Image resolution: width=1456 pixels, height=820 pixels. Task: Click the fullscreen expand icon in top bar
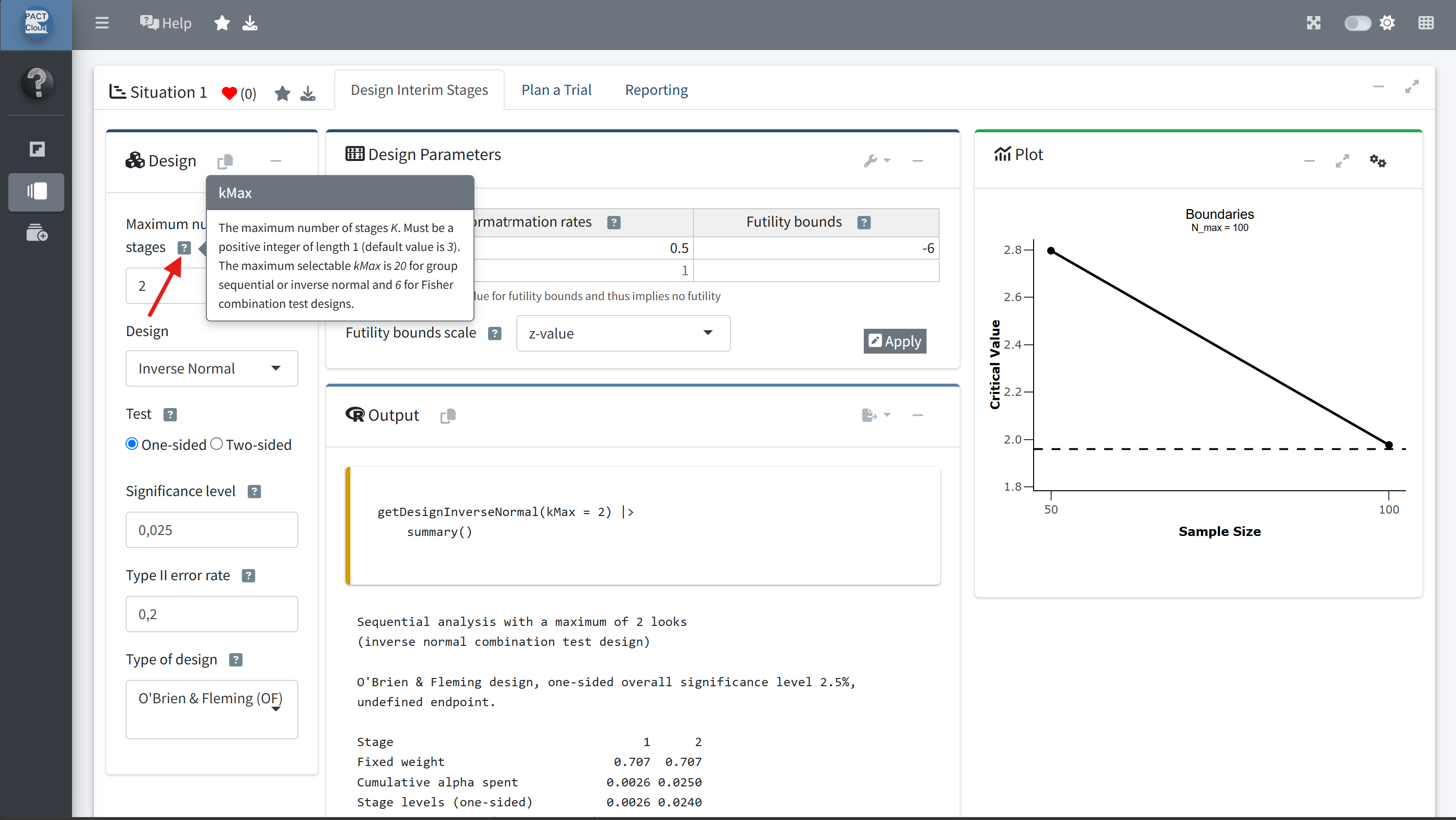(1313, 22)
